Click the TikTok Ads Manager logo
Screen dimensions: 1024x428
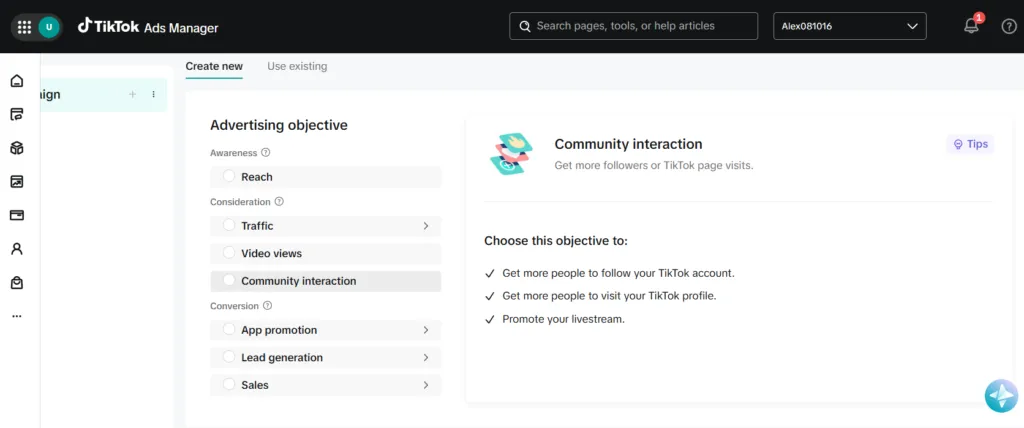148,27
